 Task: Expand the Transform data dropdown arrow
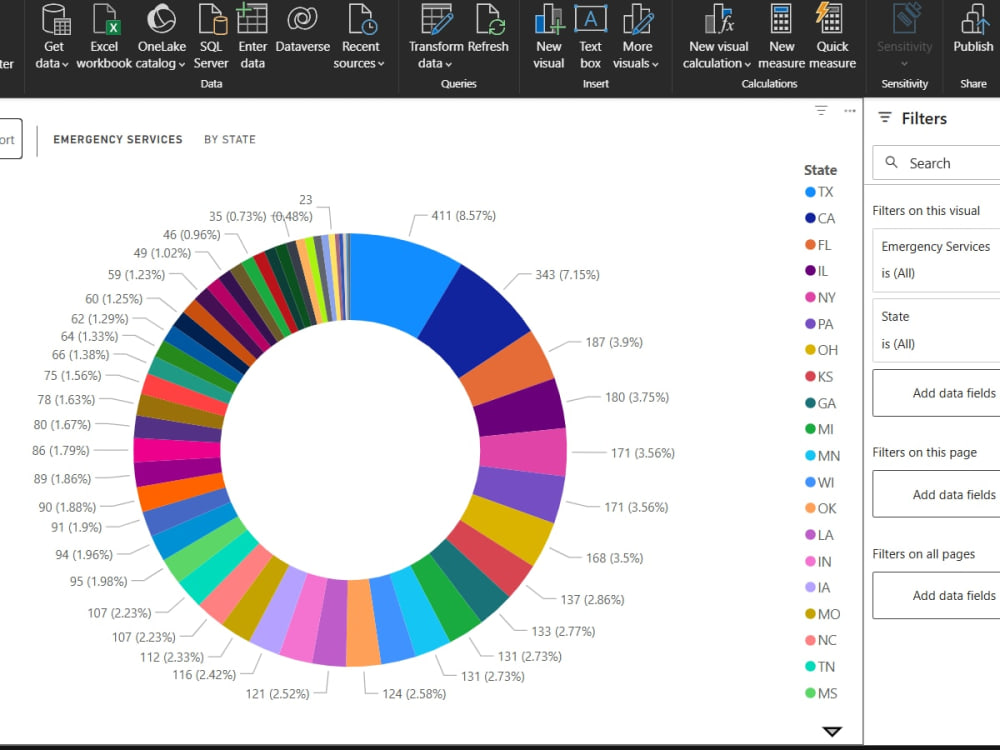(448, 64)
